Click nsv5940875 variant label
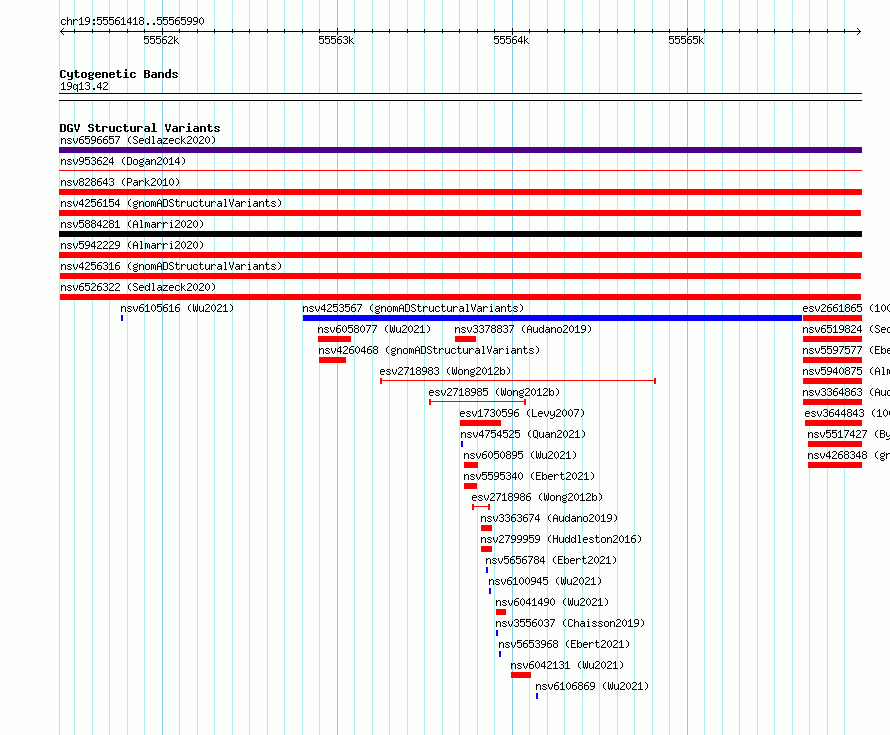 (846, 371)
